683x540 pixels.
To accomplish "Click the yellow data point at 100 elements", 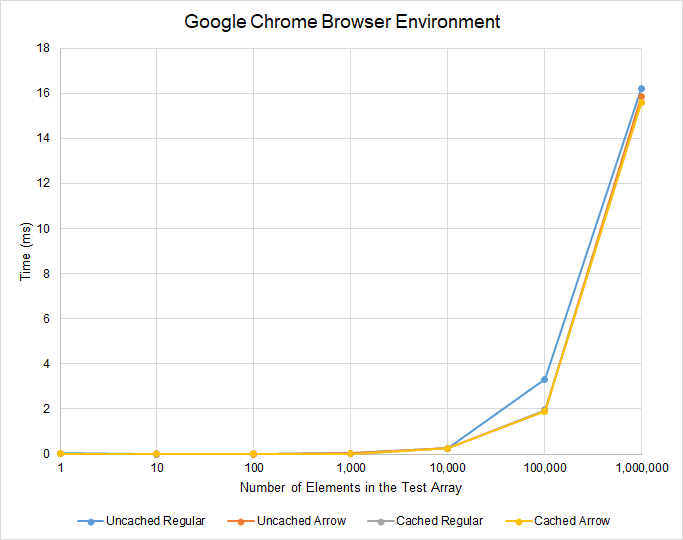I will 254,454.
